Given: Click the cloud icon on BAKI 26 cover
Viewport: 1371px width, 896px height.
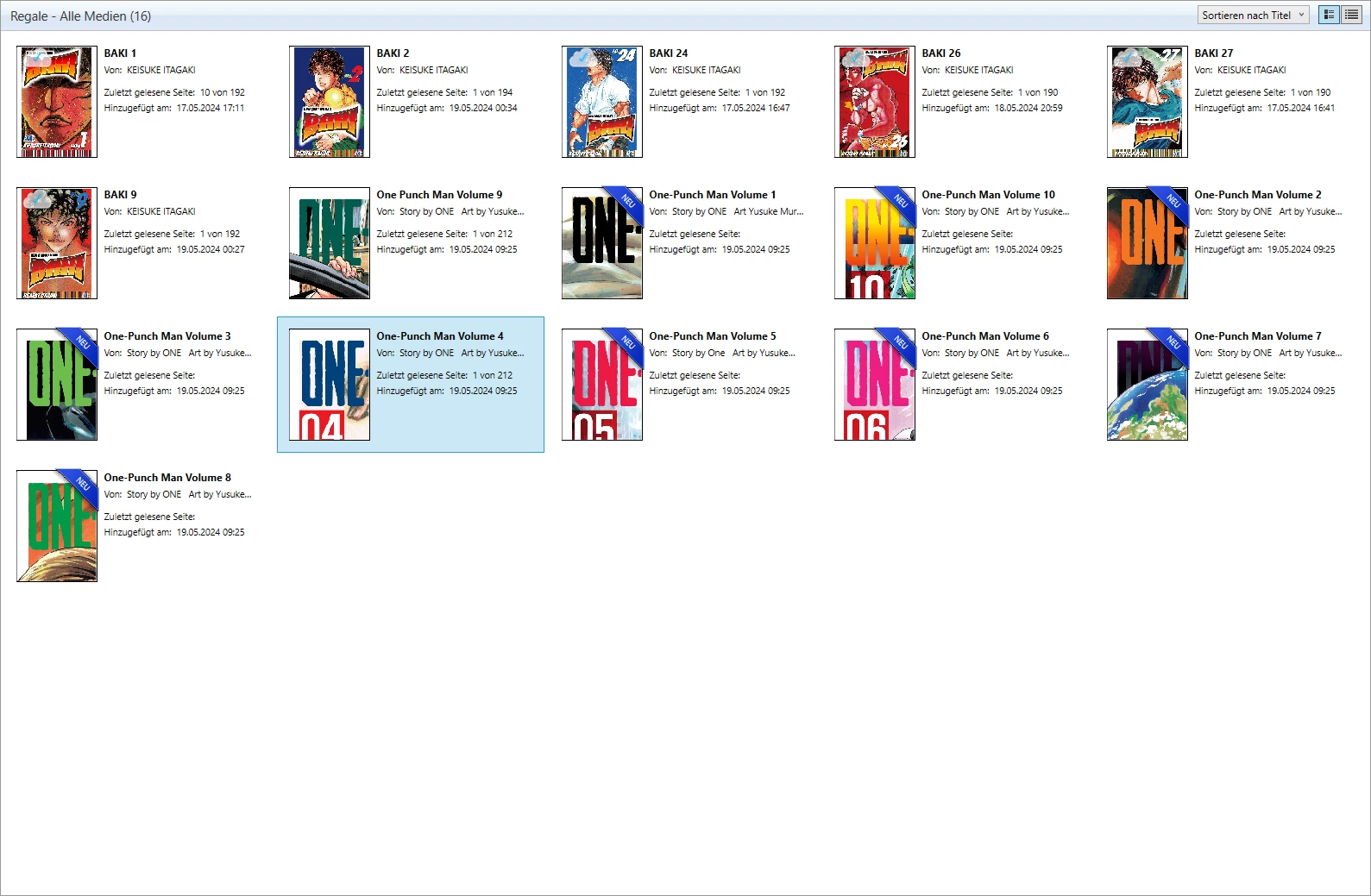Looking at the screenshot, I should pyautogui.click(x=853, y=59).
